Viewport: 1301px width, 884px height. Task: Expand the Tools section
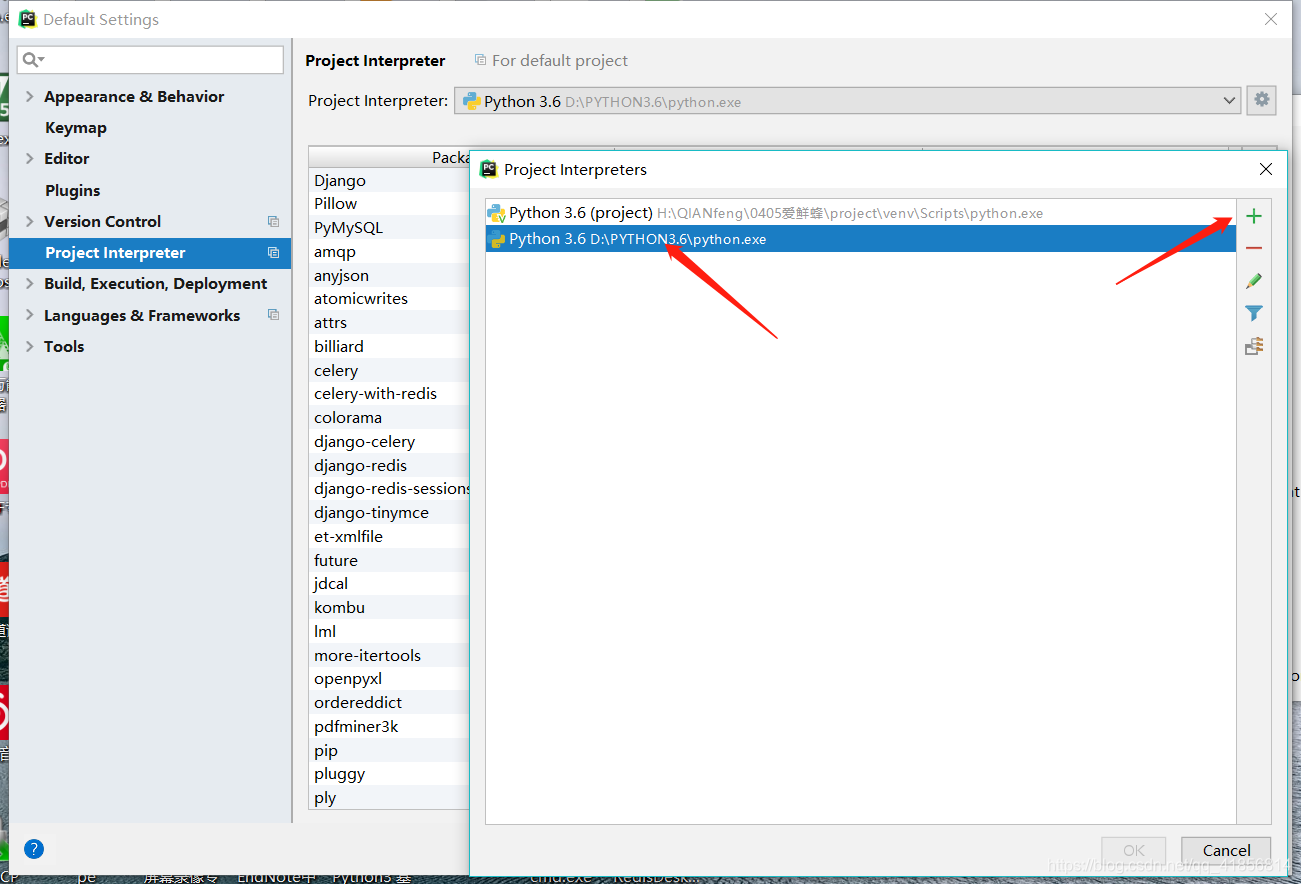click(30, 346)
